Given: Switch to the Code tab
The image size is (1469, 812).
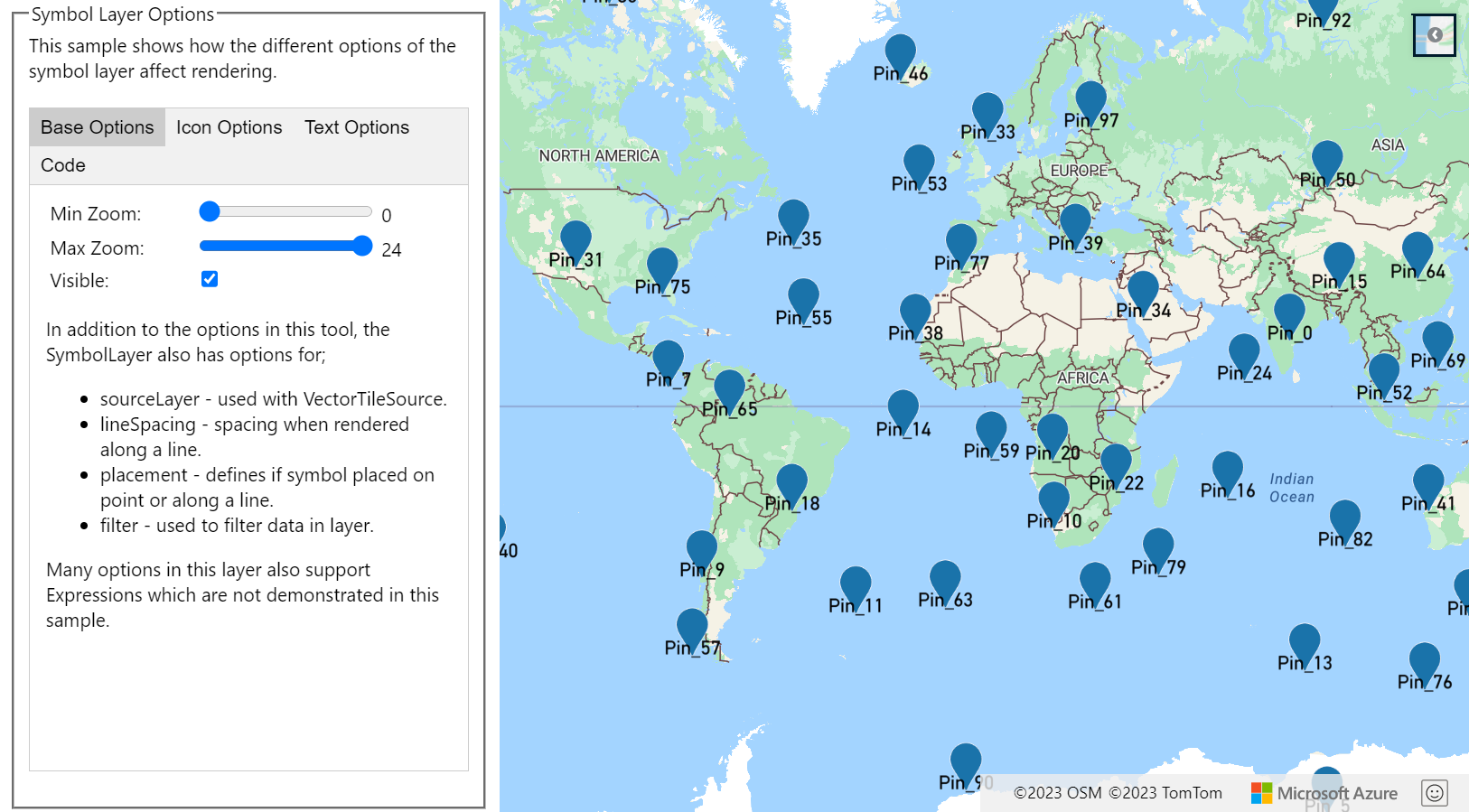Looking at the screenshot, I should (63, 165).
